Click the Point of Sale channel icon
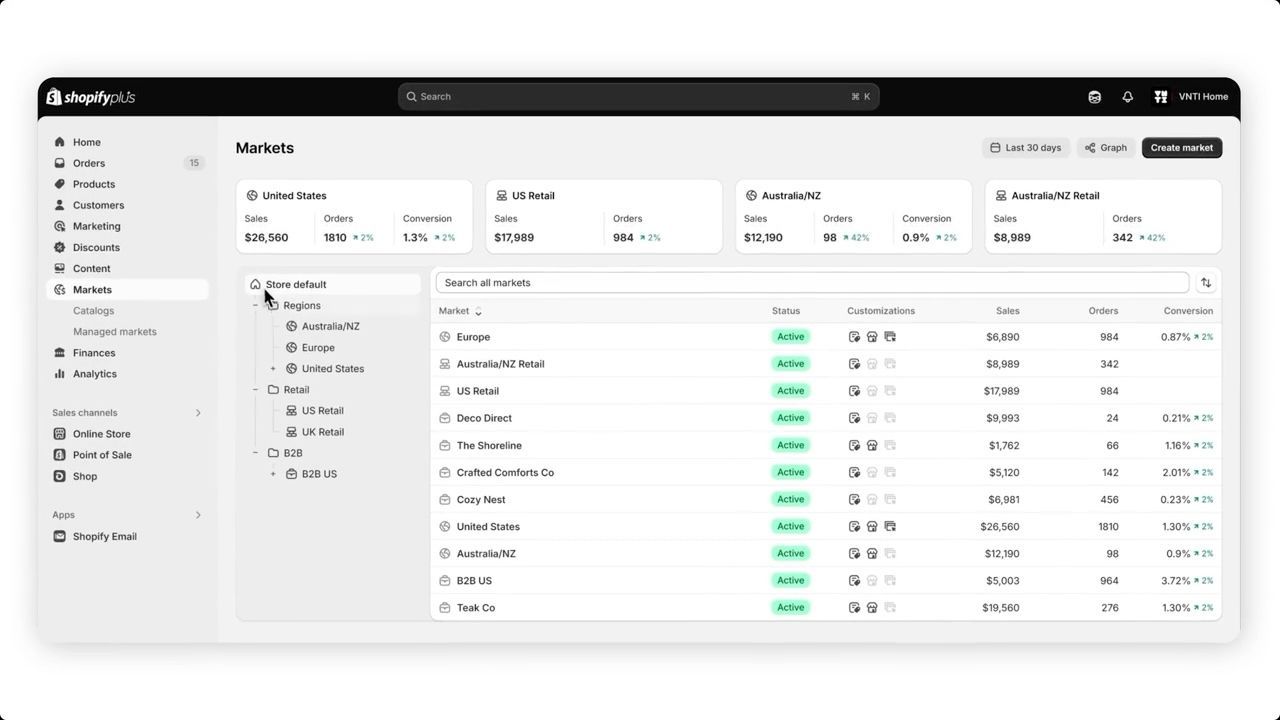The image size is (1280, 720). pos(60,455)
